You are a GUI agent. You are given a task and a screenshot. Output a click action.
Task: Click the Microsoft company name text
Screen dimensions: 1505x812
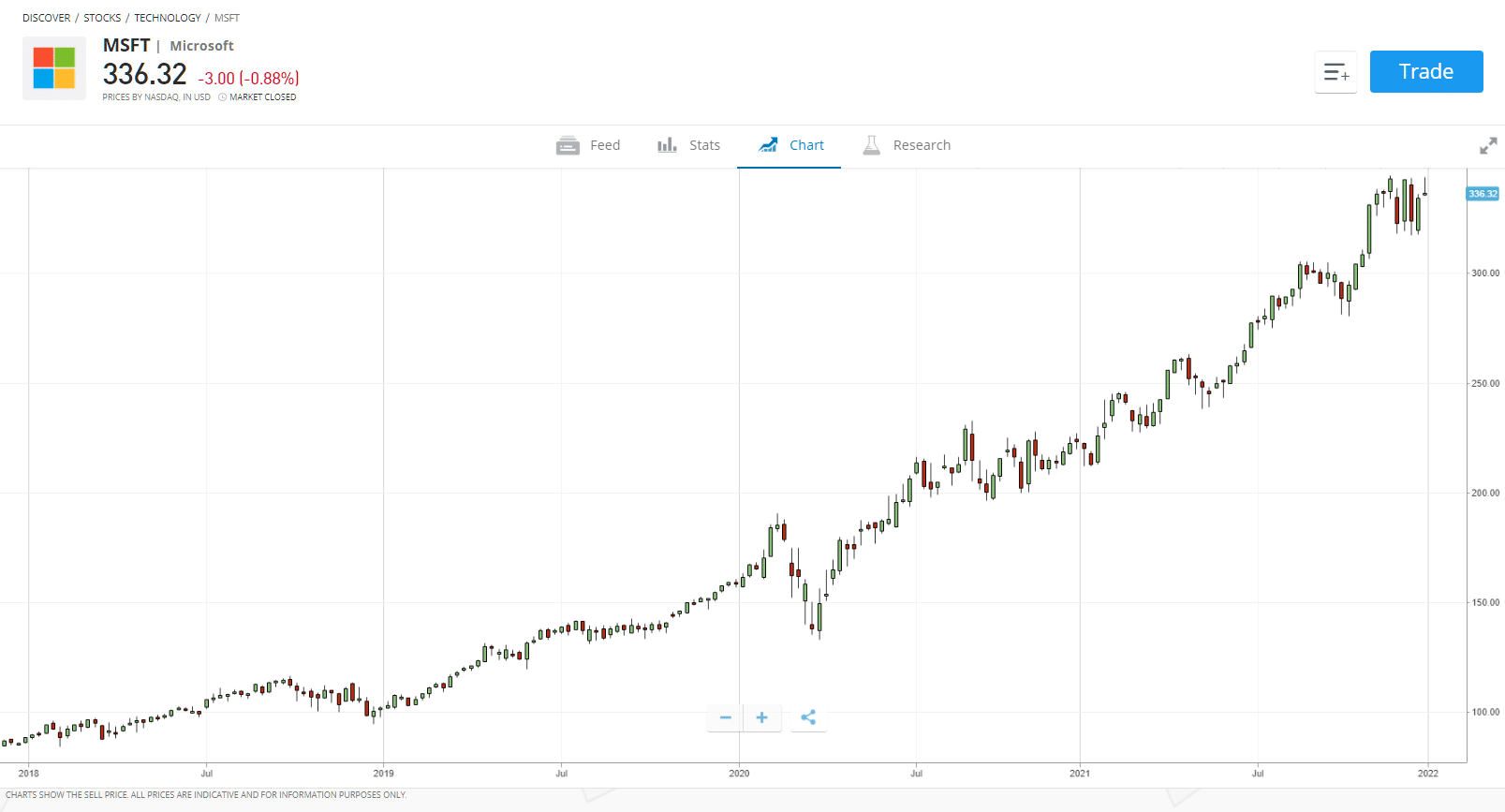[x=201, y=46]
